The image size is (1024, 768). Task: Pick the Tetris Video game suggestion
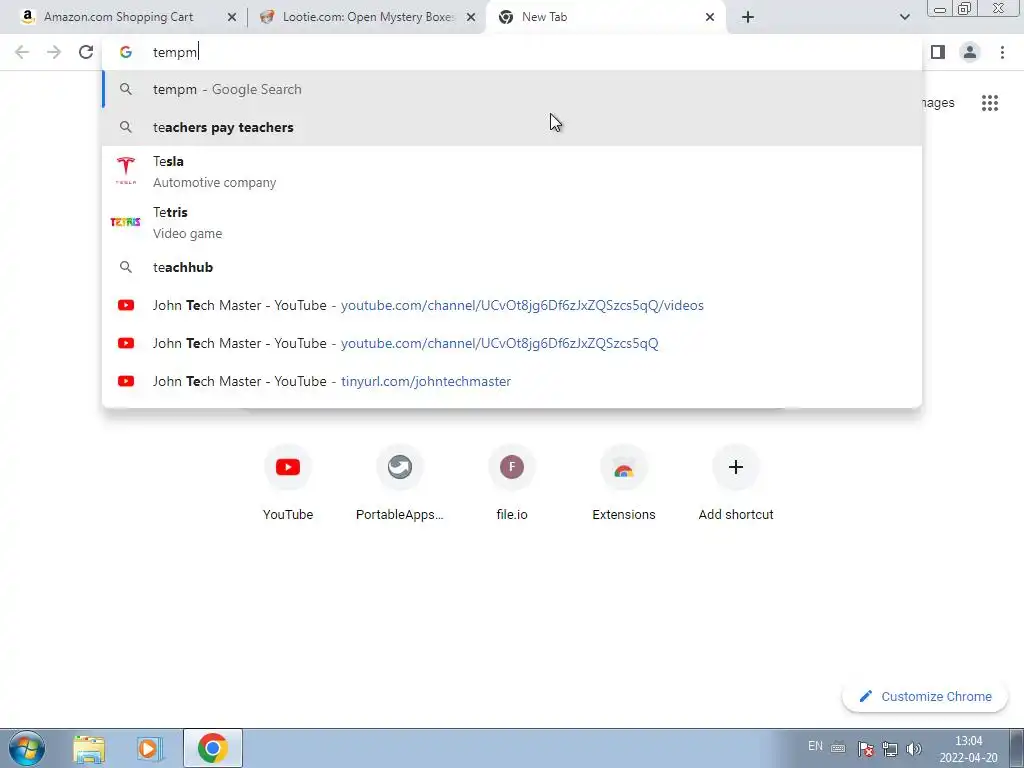point(512,223)
